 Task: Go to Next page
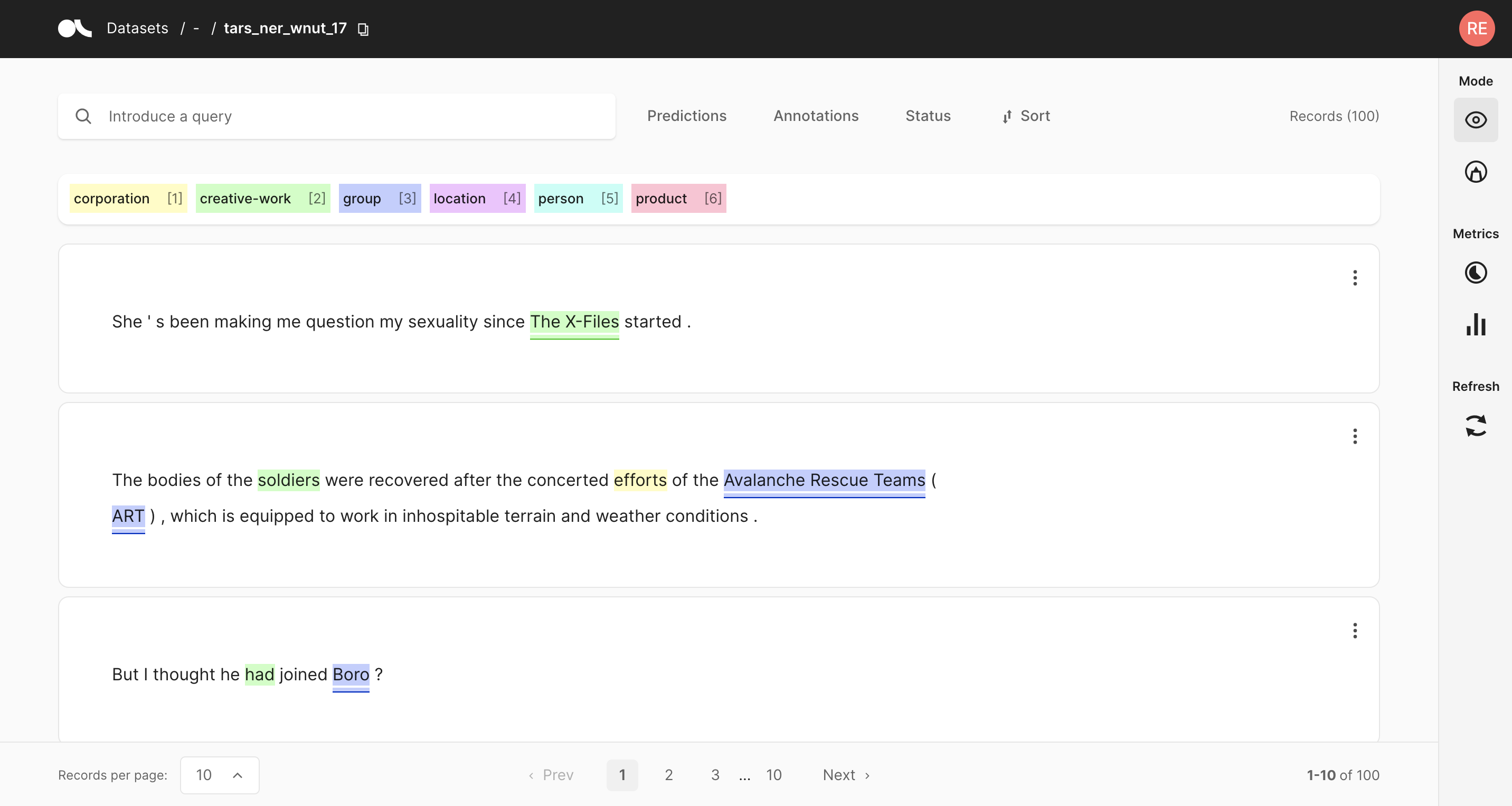[x=846, y=775]
